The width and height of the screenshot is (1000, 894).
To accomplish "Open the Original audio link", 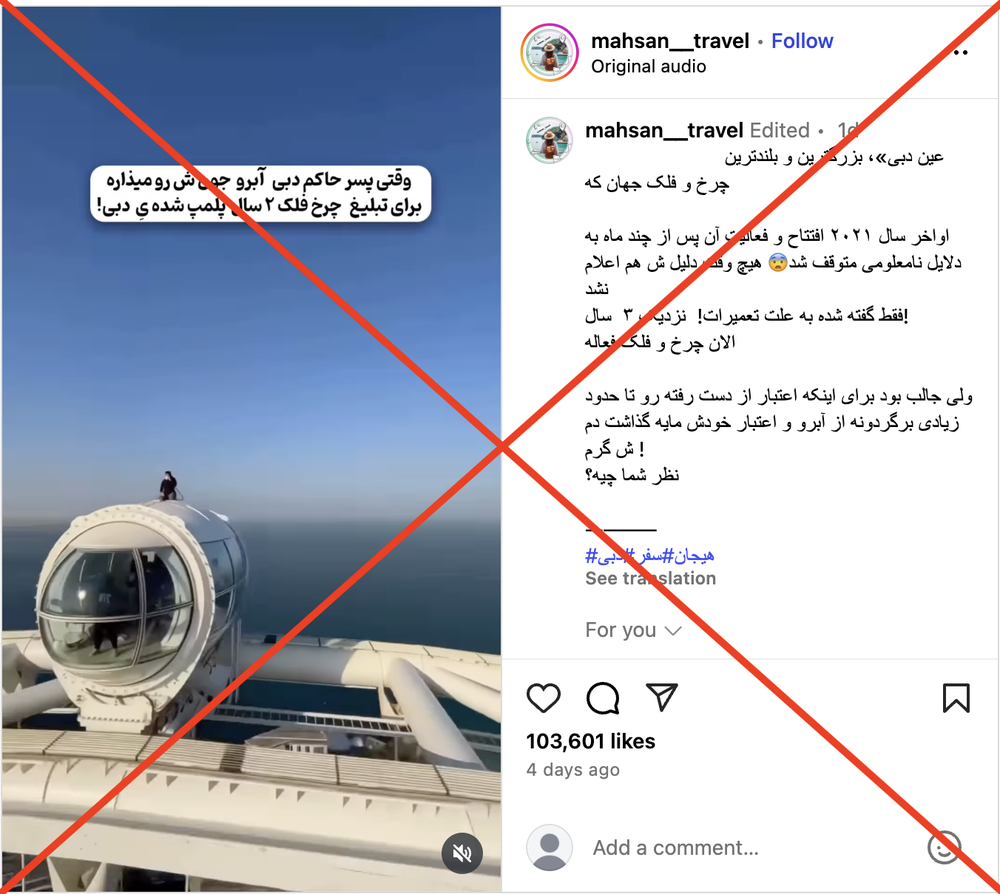I will coord(648,66).
